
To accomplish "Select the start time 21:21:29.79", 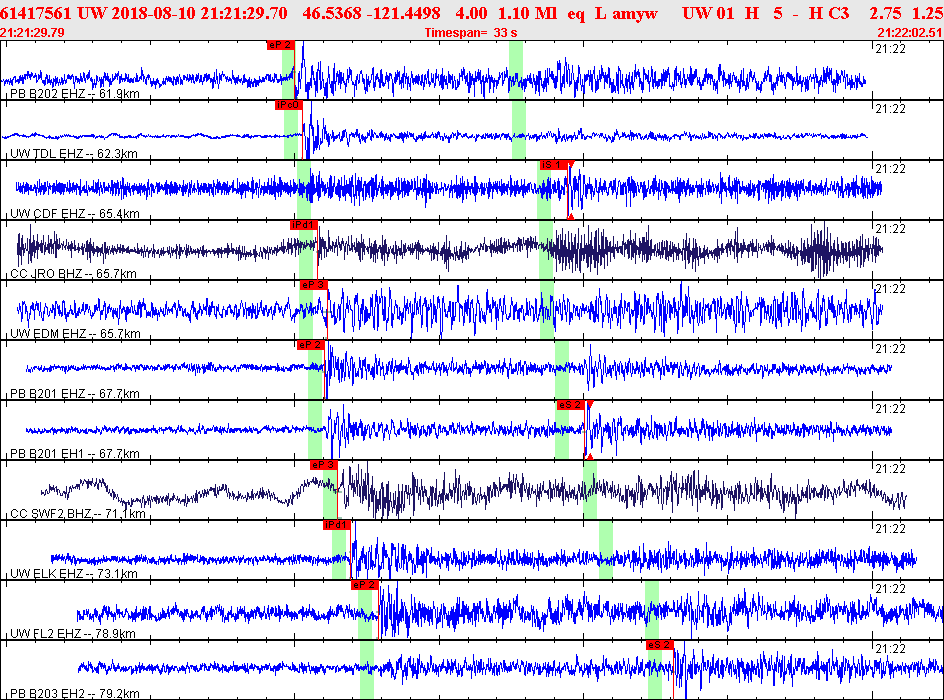I will [33, 33].
